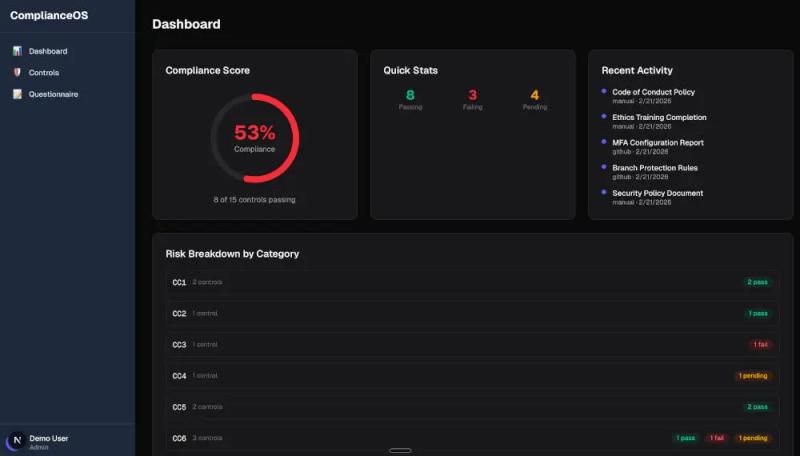Click the Dashboard chart icon in sidebar

[17, 51]
